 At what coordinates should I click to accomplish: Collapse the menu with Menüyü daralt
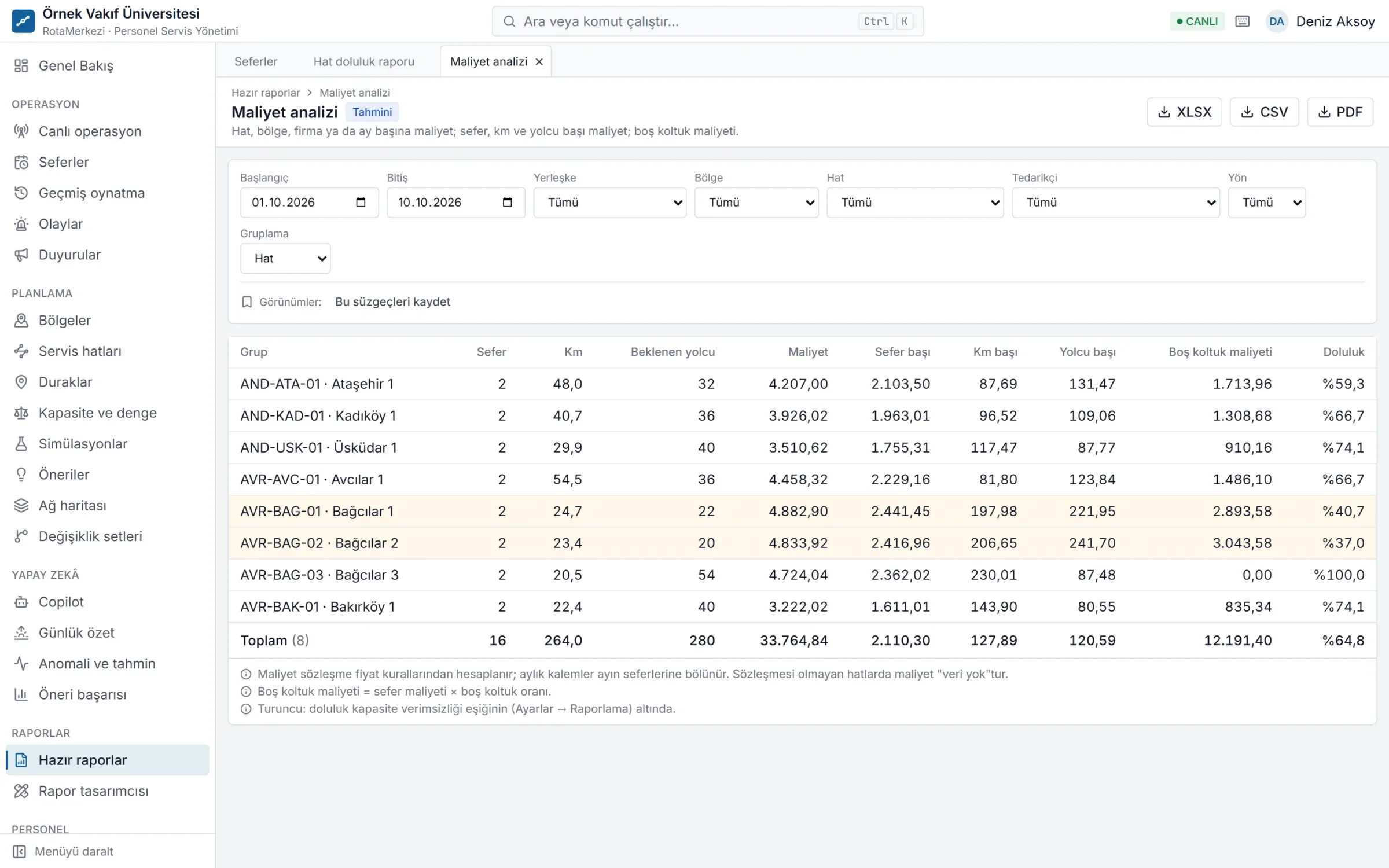[x=107, y=851]
